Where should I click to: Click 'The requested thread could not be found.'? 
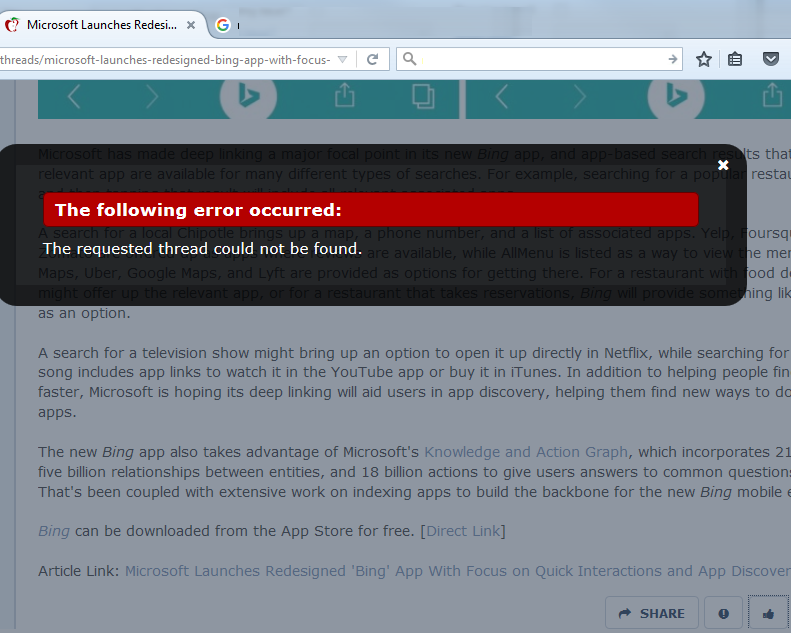[202, 249]
